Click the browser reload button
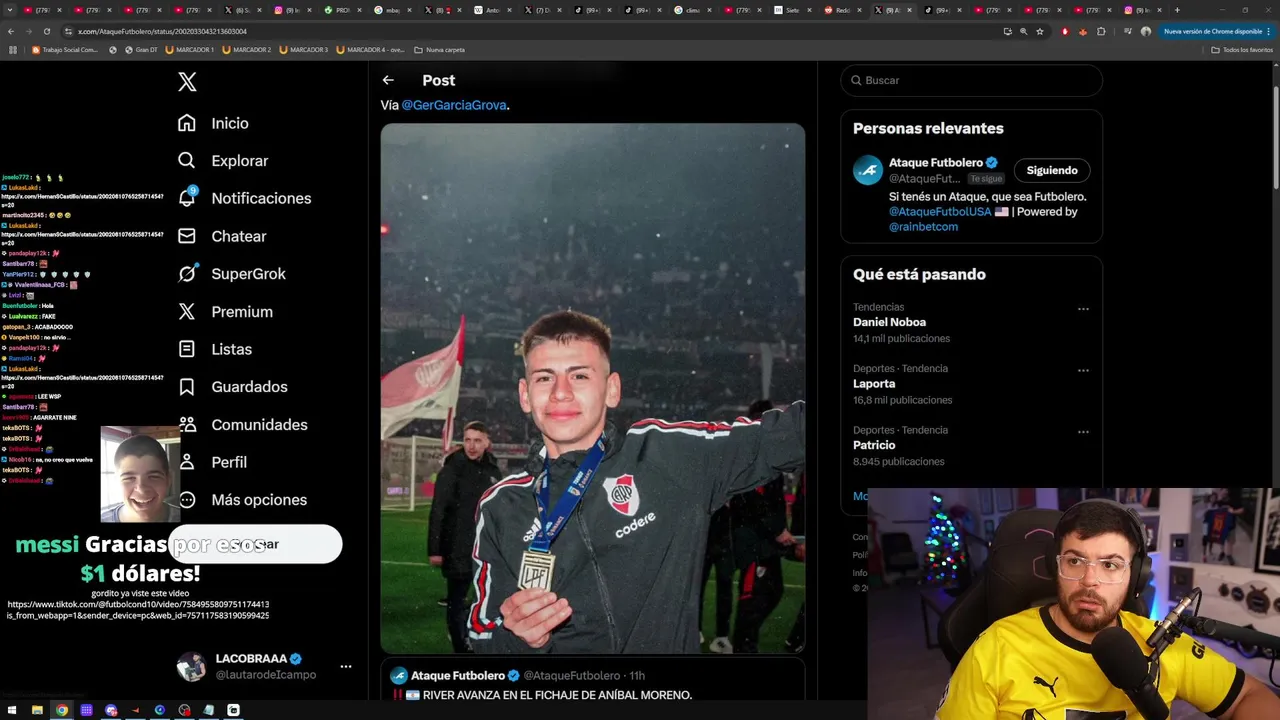 [47, 31]
